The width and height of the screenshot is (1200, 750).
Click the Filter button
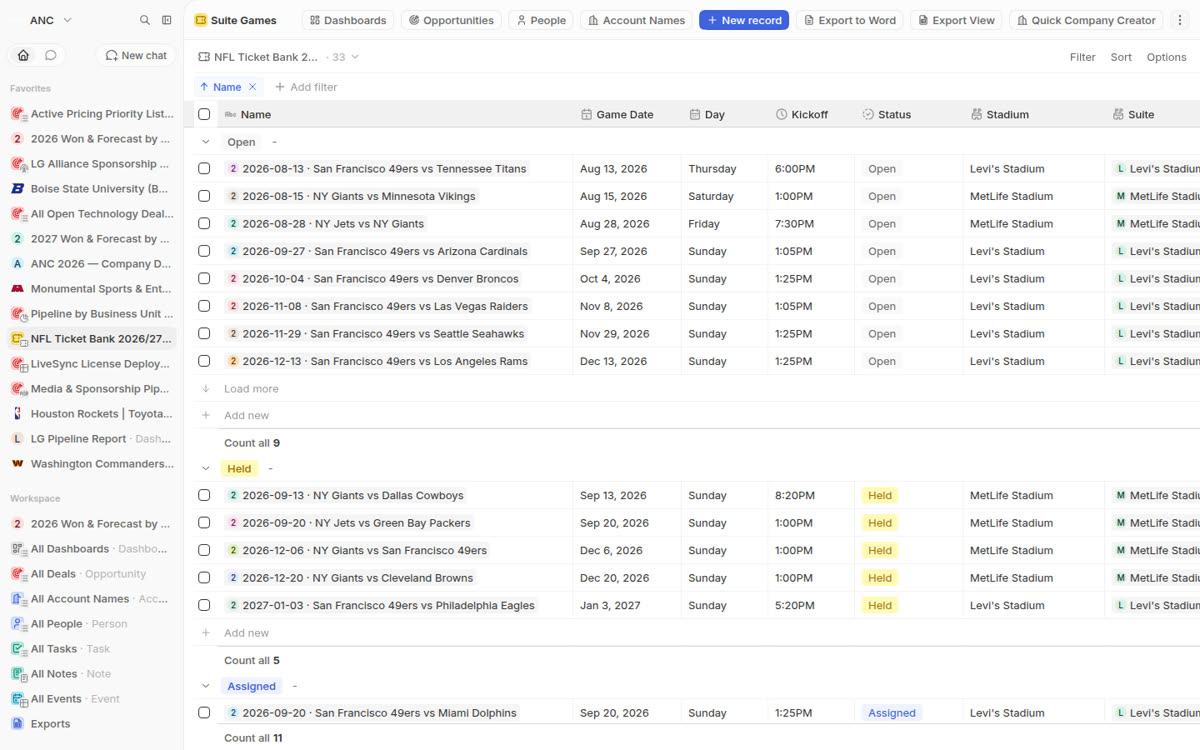pos(1083,57)
